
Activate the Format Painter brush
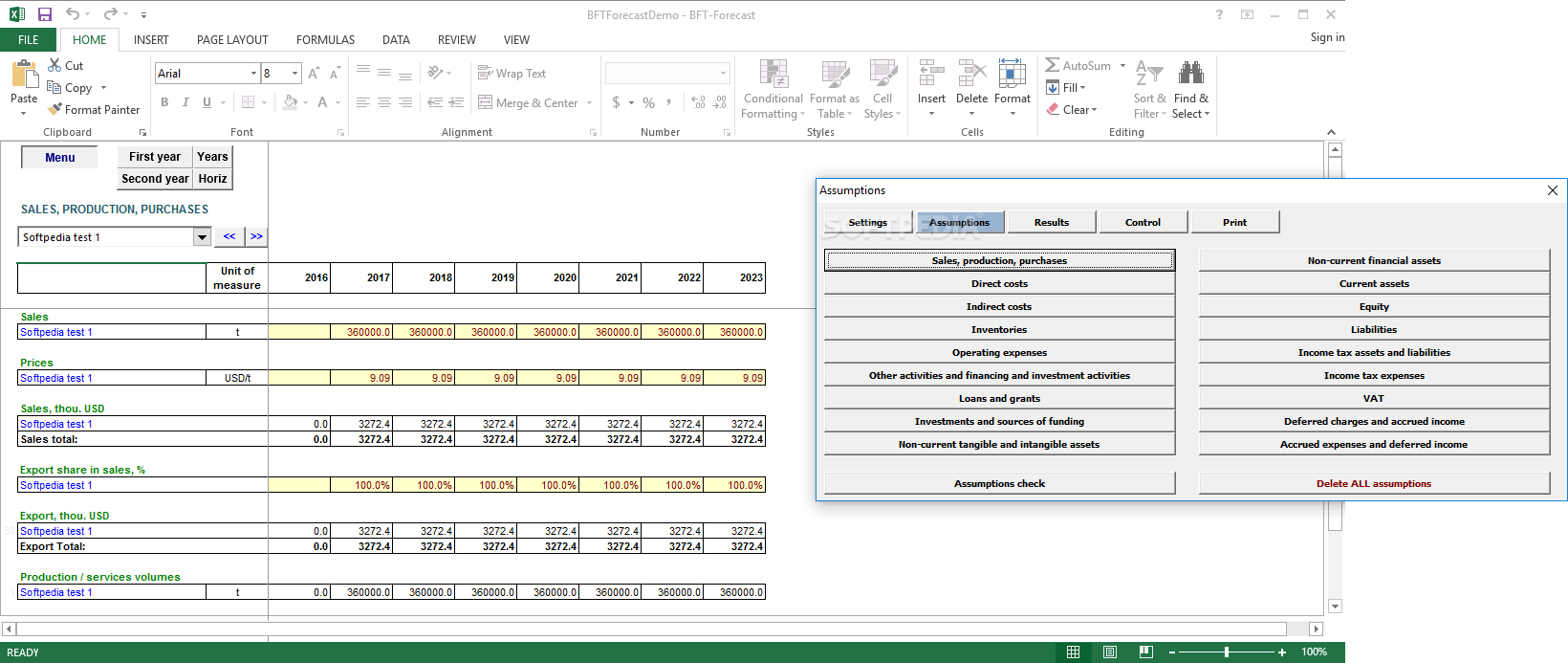[x=54, y=109]
